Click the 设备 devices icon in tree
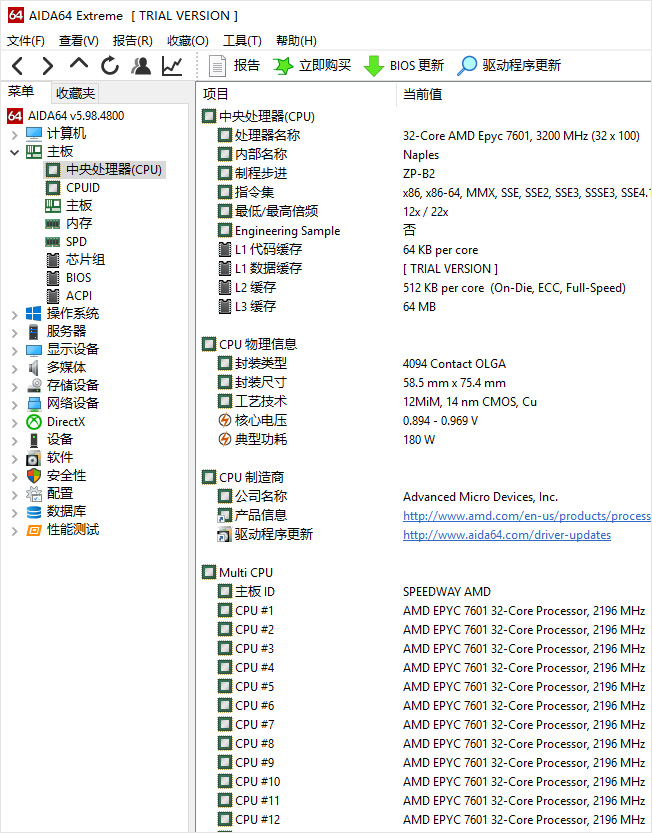The image size is (652, 833). click(33, 440)
